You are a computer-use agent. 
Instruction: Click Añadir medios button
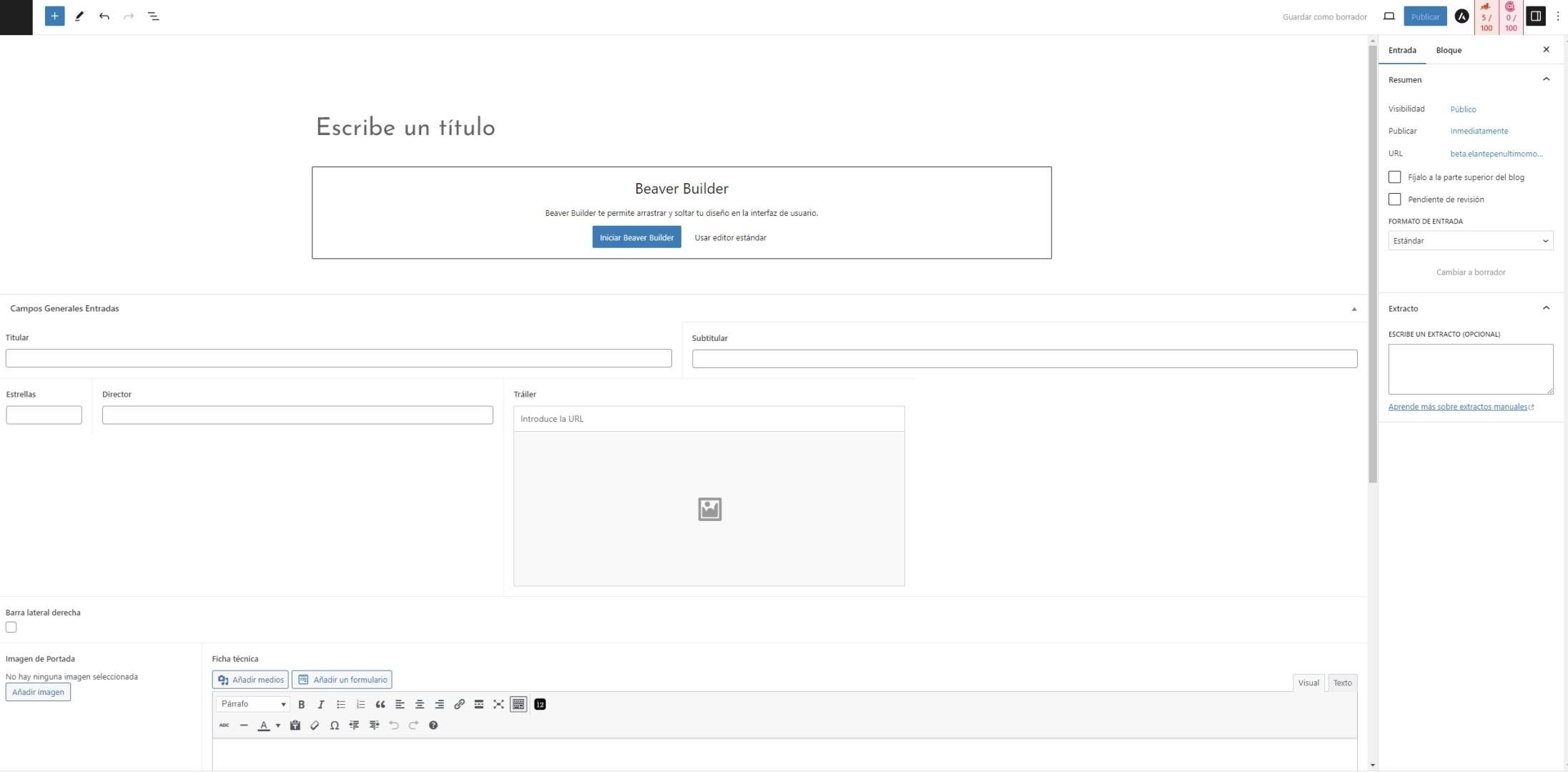click(x=250, y=680)
